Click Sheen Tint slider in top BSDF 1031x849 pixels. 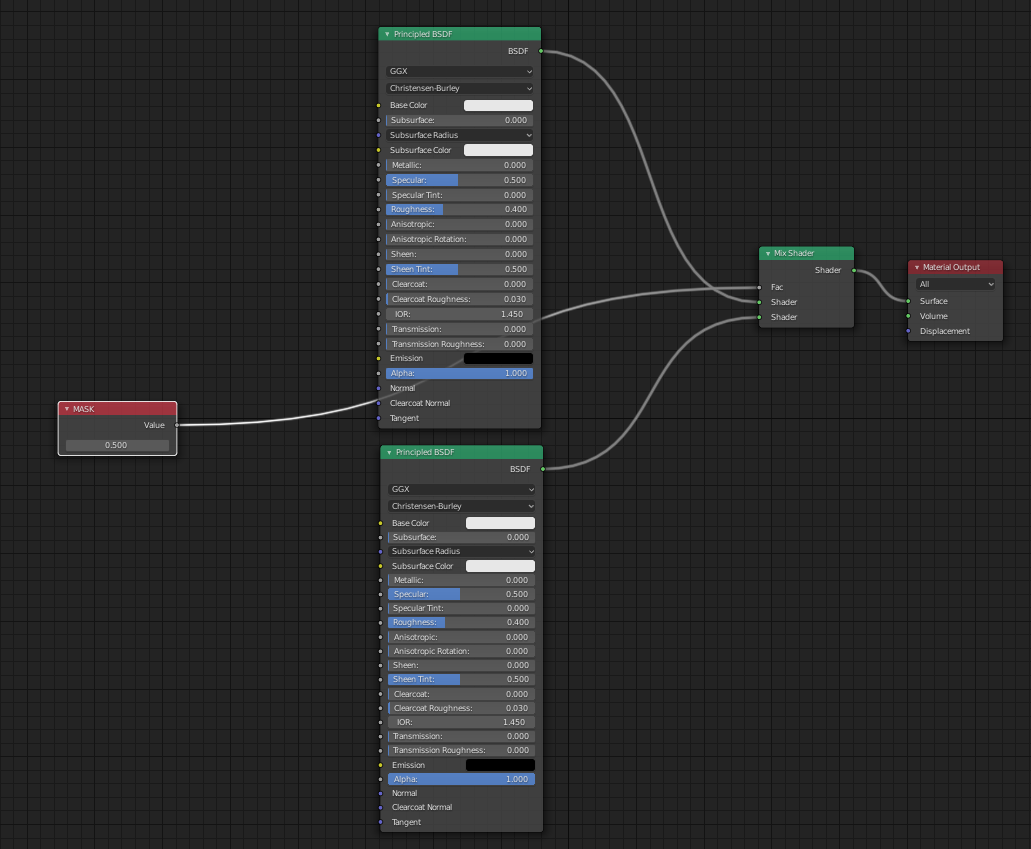point(460,269)
